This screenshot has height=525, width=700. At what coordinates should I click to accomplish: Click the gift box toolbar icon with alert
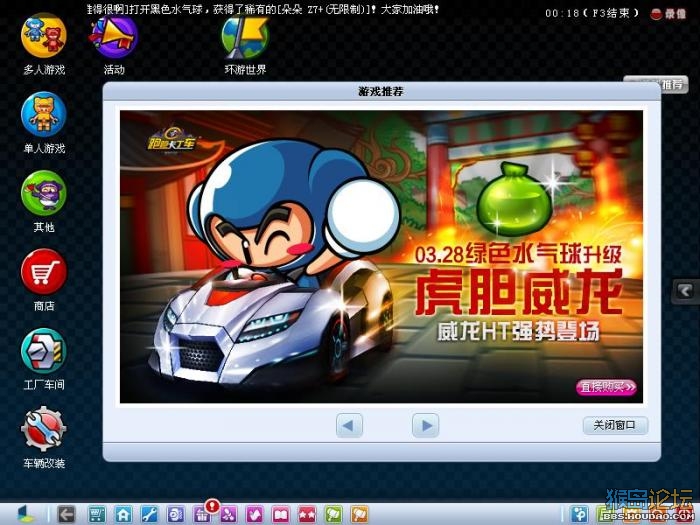(202, 513)
